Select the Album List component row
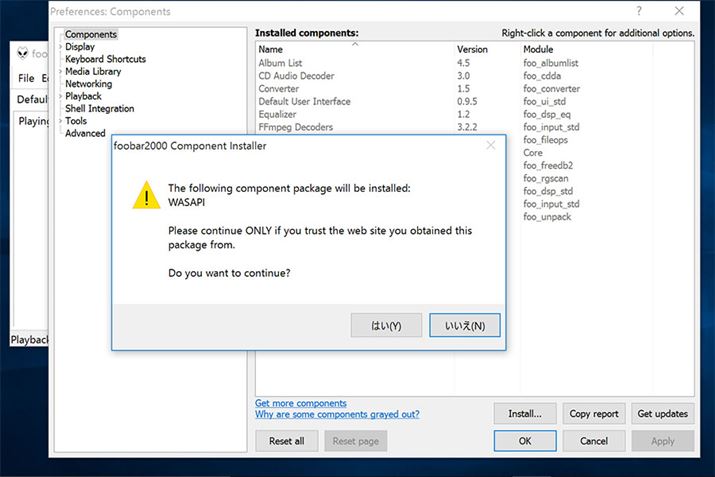This screenshot has width=715, height=477. [474, 63]
